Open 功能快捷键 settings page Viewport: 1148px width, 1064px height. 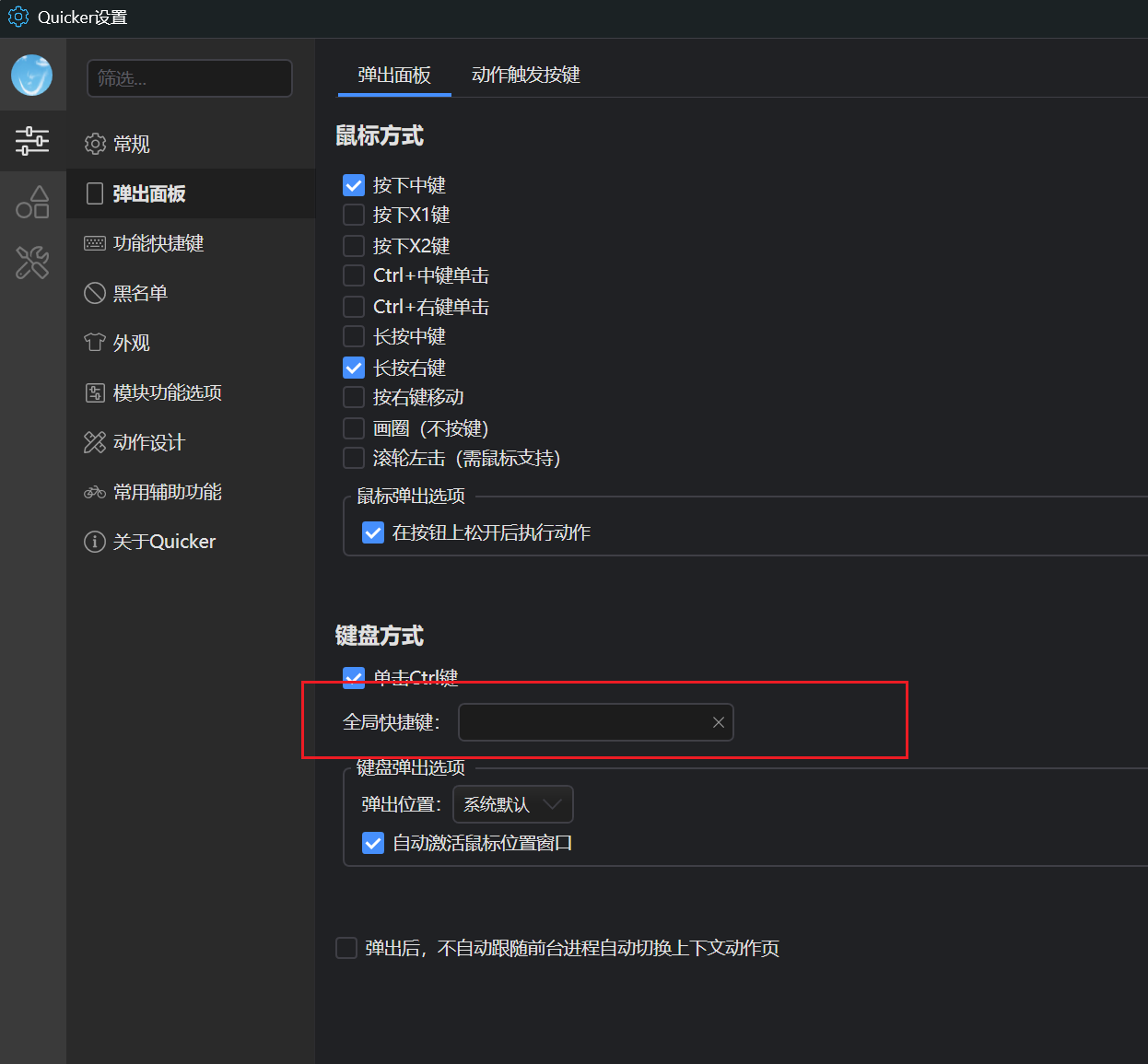point(191,243)
